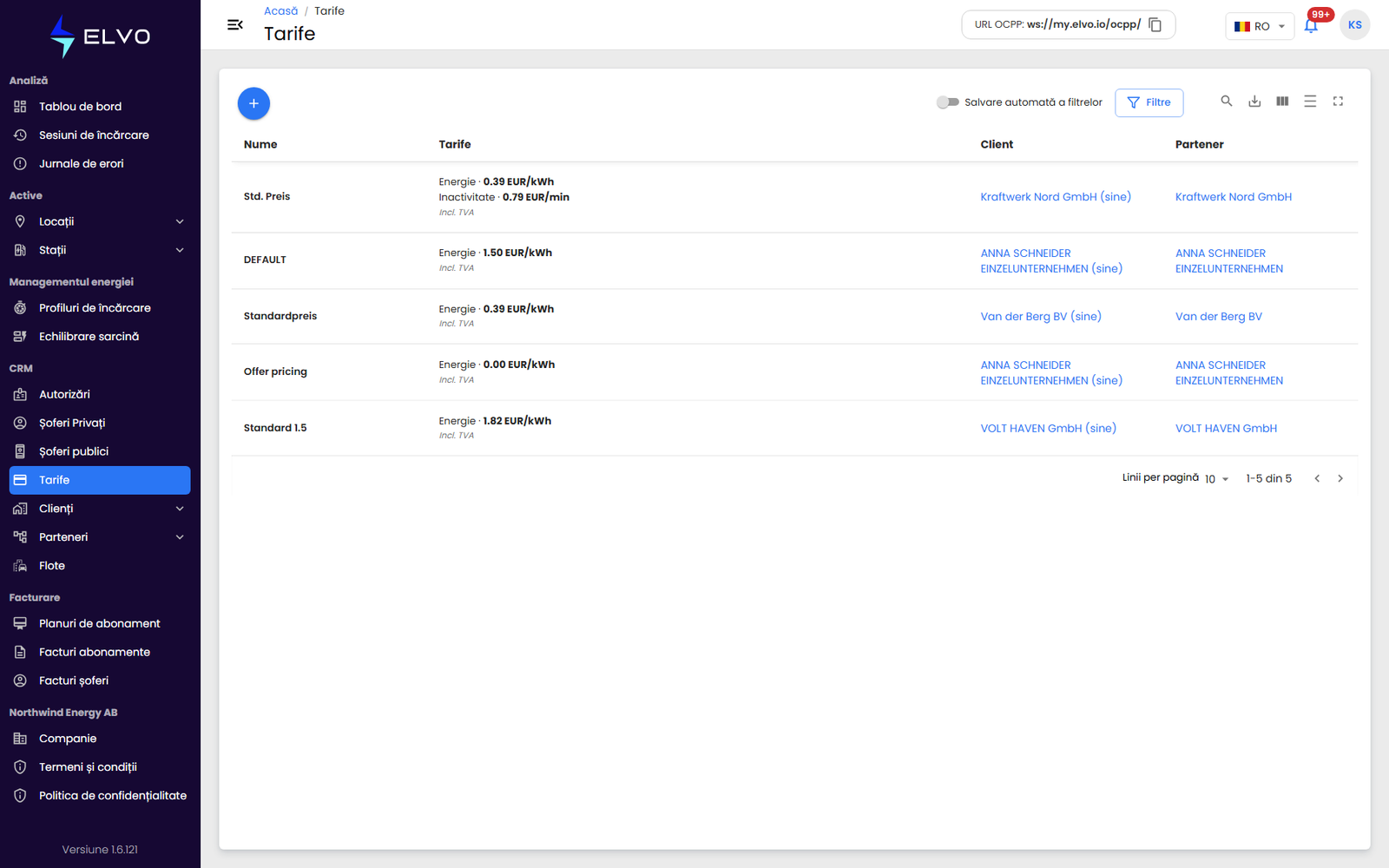Screen dimensions: 1389x868
Task: Open Jurnale de erori
Action: tap(100, 164)
